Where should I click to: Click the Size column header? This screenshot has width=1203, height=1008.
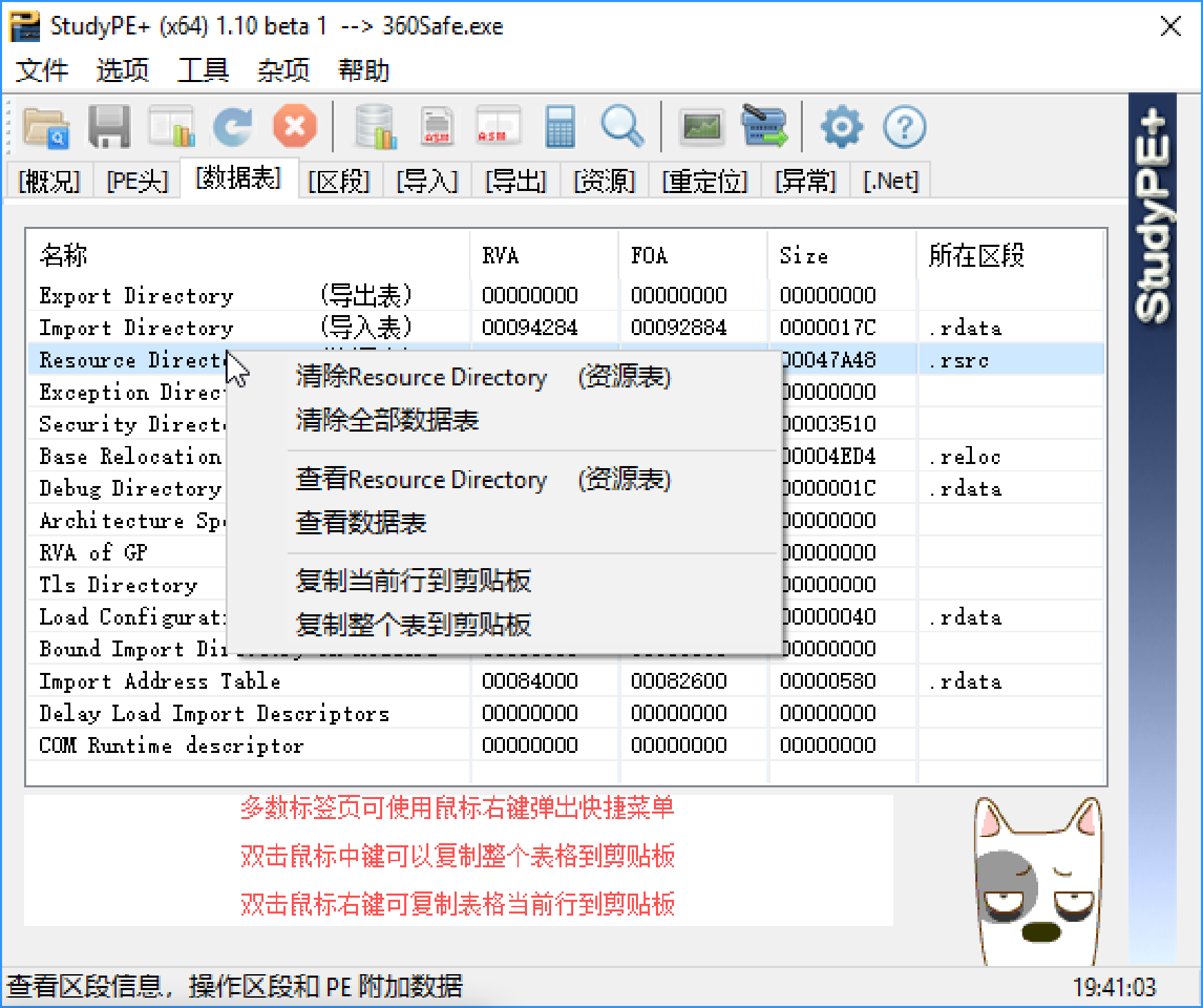(842, 256)
